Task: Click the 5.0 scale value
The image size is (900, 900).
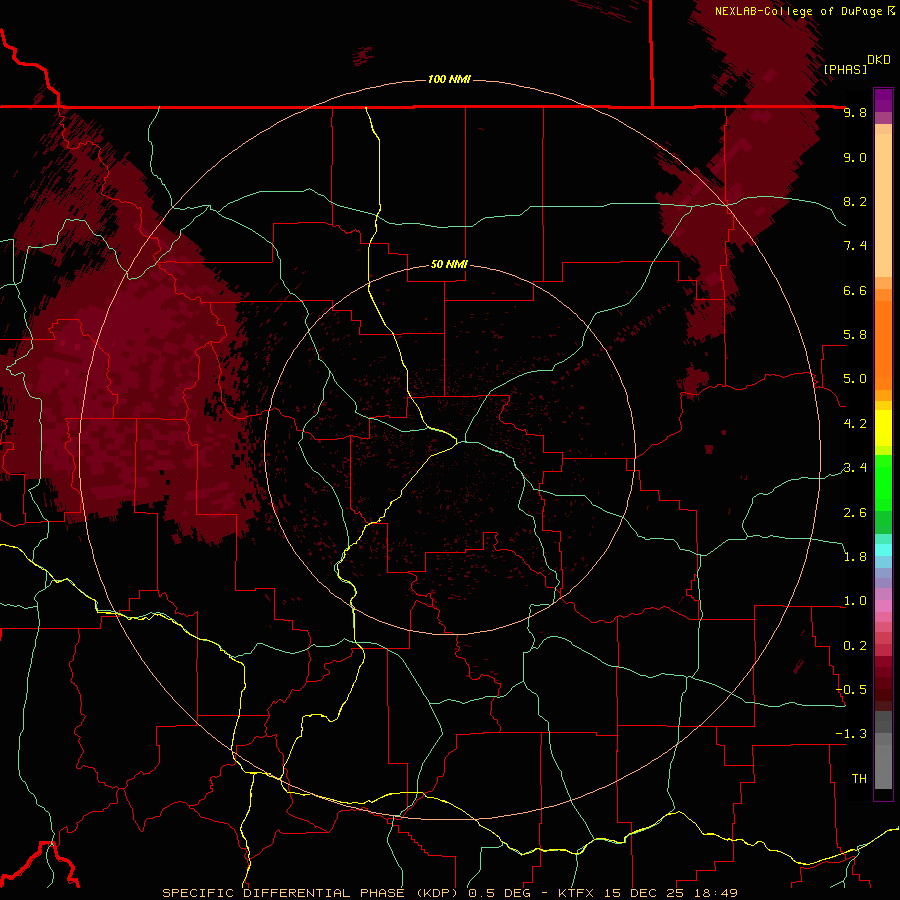Action: [855, 379]
